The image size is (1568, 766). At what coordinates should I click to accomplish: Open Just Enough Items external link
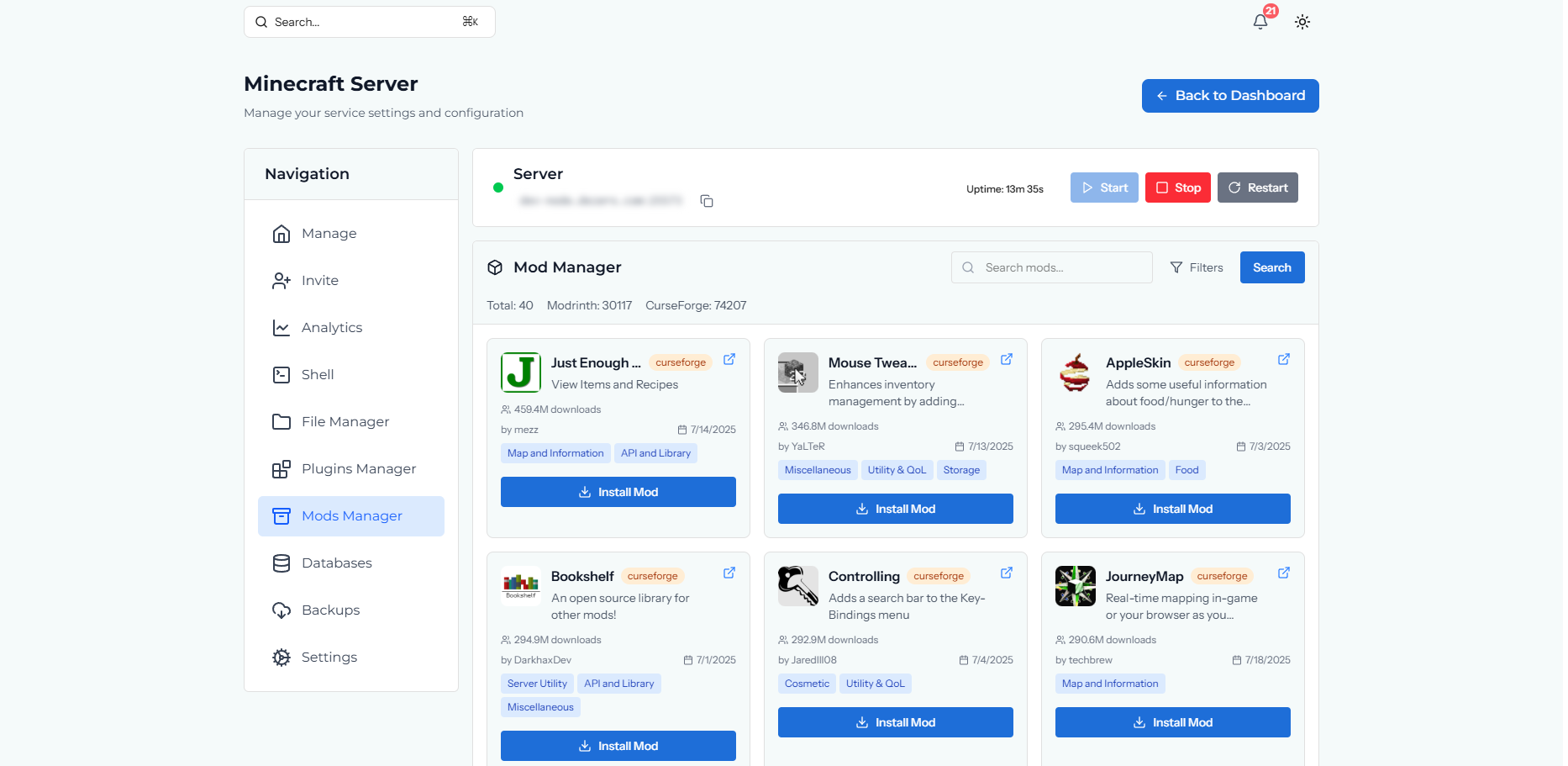point(729,359)
